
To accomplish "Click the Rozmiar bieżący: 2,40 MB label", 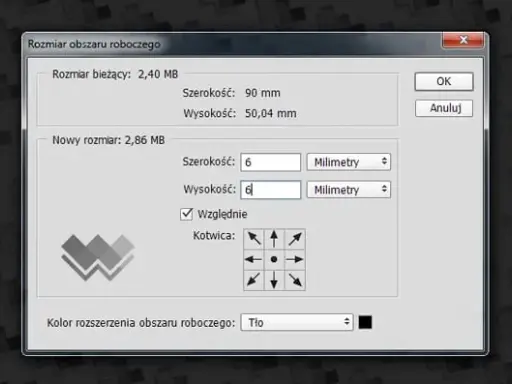I will point(115,74).
